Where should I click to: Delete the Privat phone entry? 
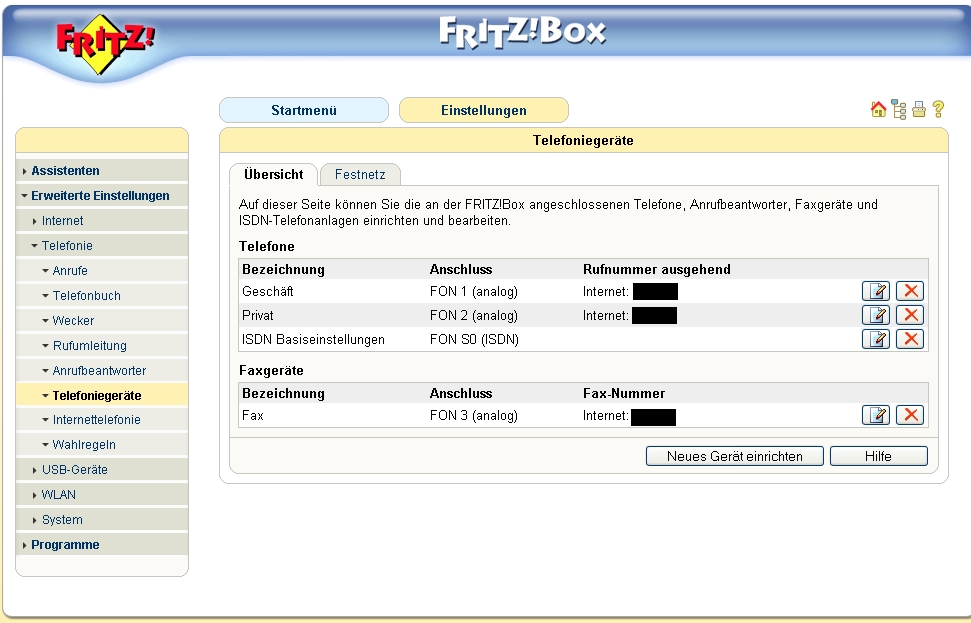point(910,315)
